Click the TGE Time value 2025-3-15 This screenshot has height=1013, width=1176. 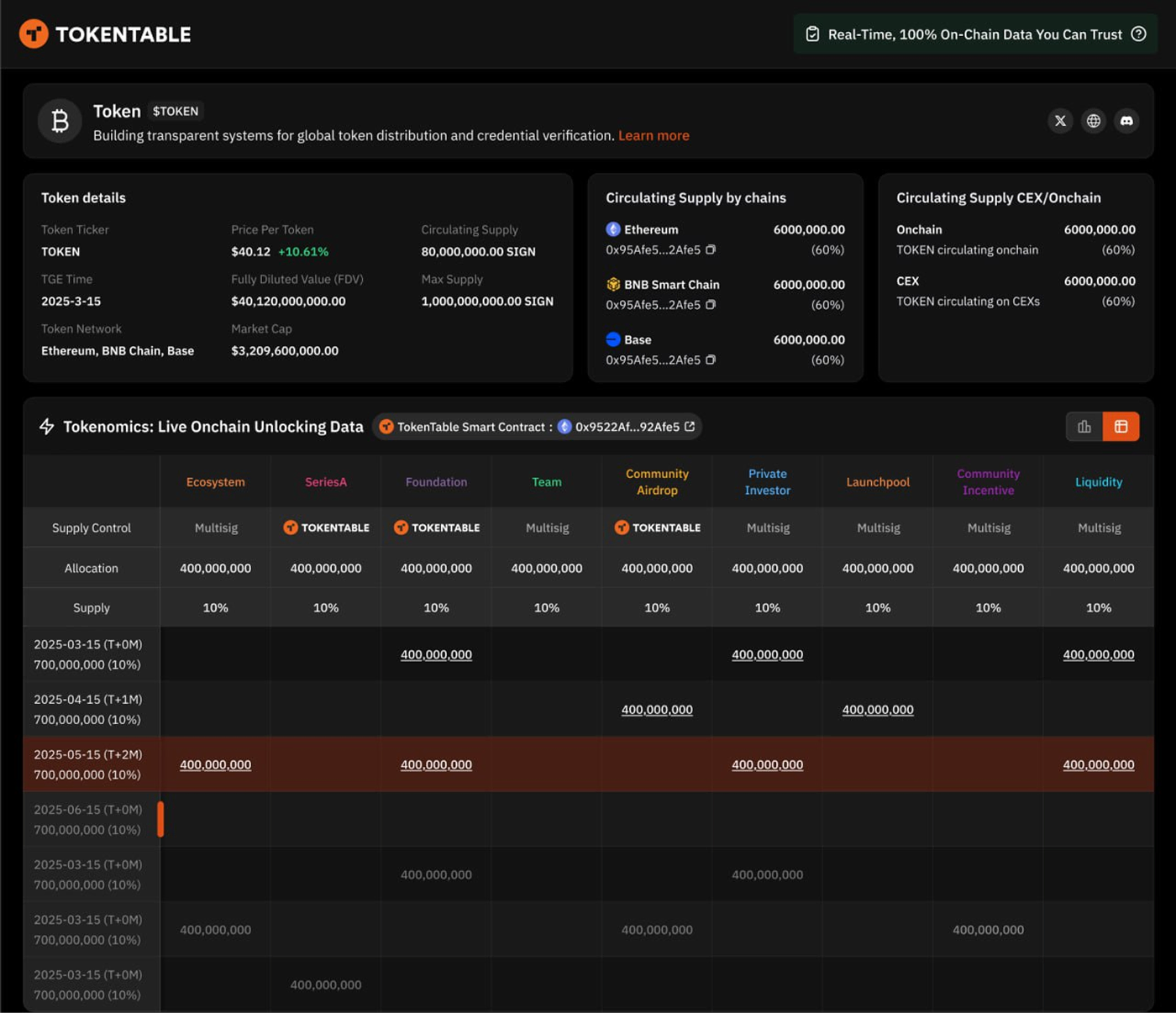click(71, 302)
